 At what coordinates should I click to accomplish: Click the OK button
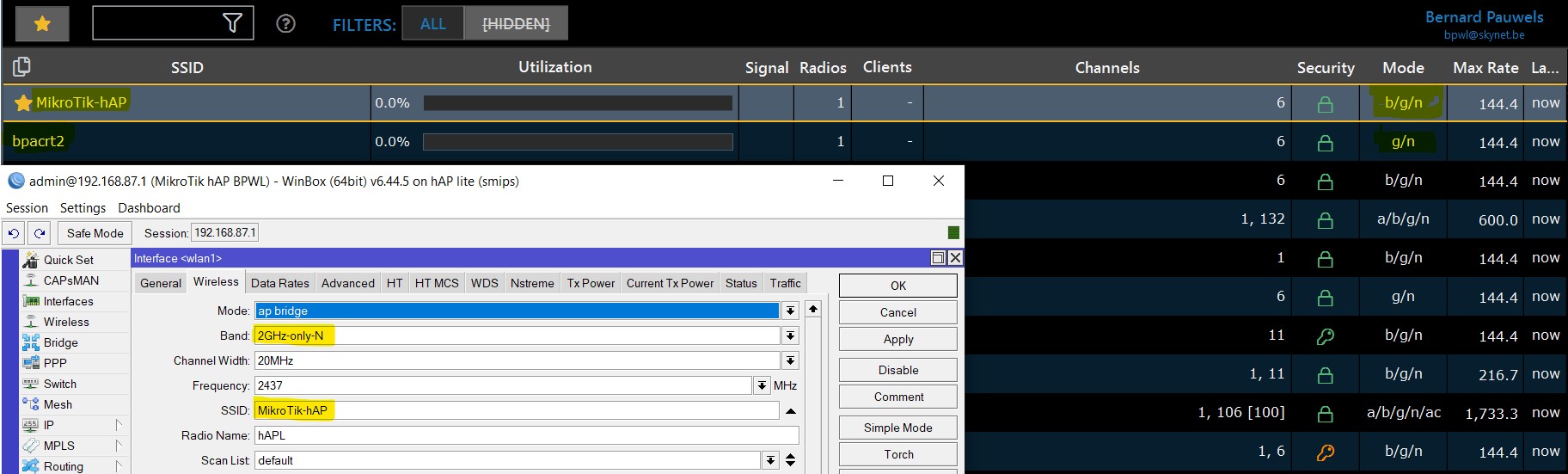tap(898, 286)
